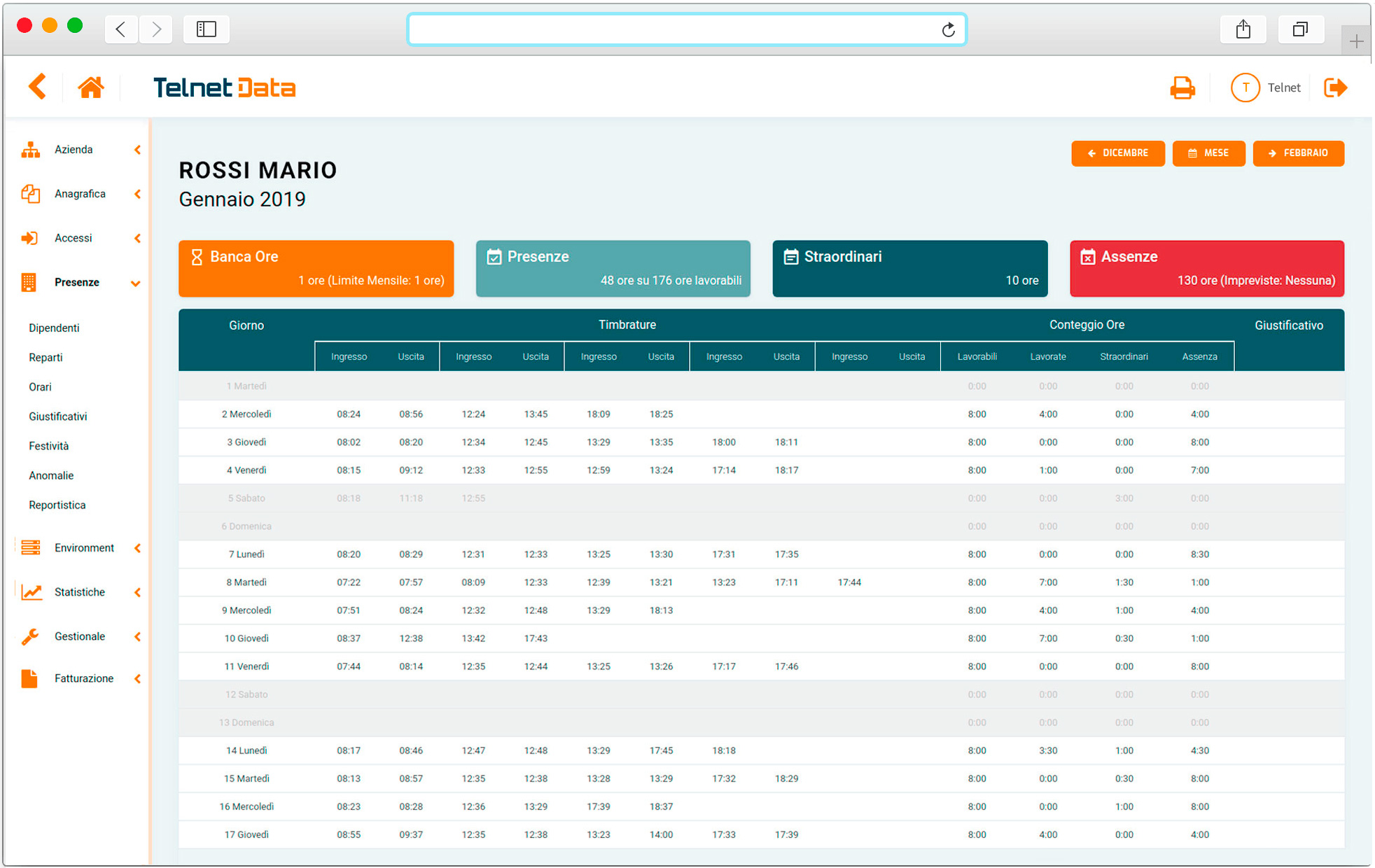This screenshot has width=1375, height=868.
Task: Click the ROSSI MARIO heading
Action: [x=258, y=170]
